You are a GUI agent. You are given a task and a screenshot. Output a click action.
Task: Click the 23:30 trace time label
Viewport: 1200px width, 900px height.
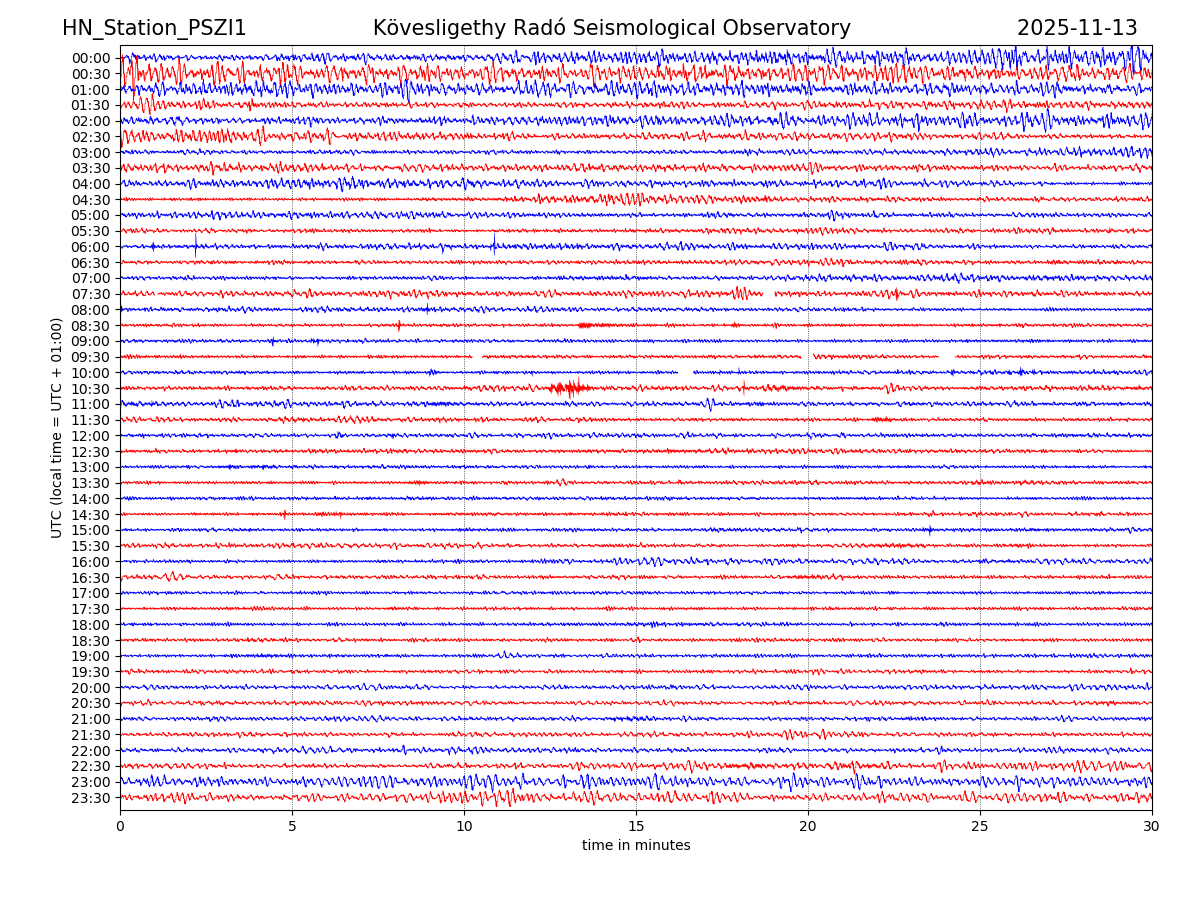[x=90, y=798]
